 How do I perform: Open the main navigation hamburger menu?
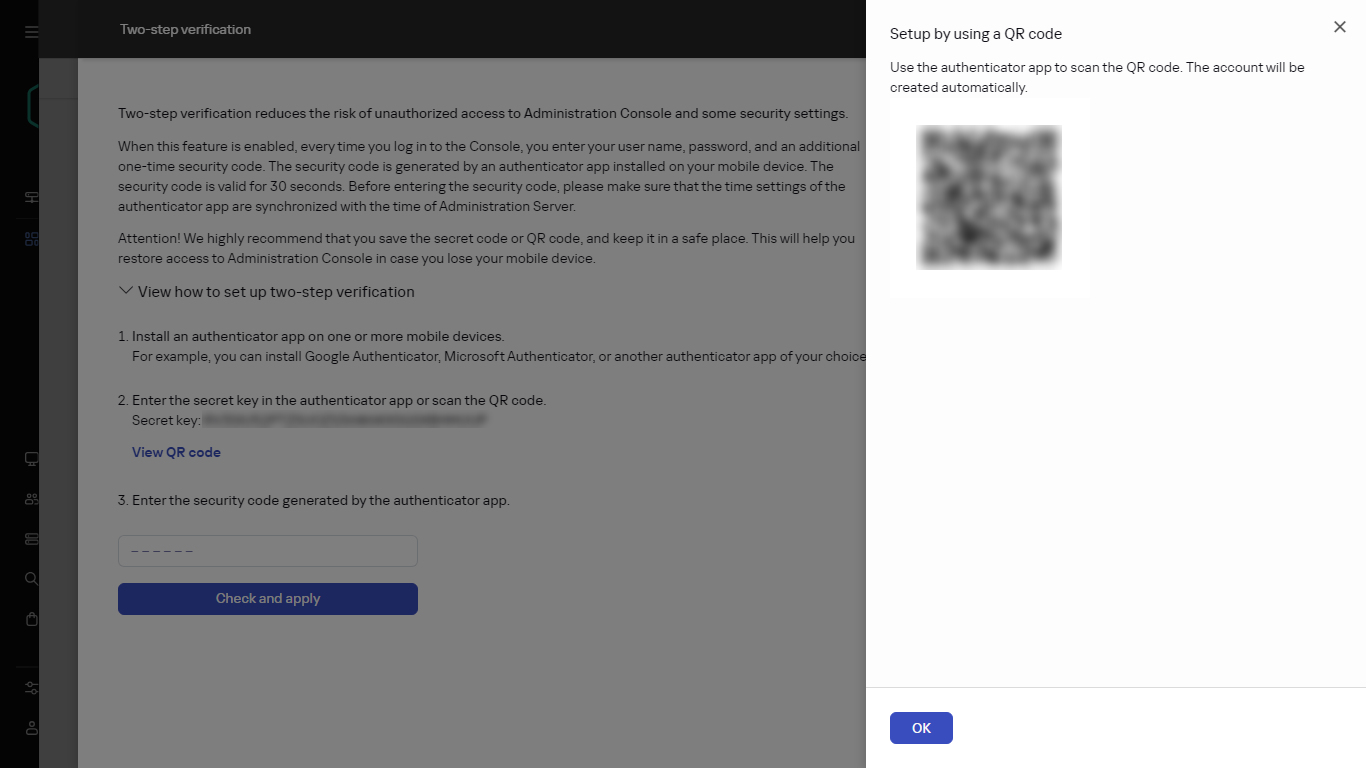pos(31,31)
